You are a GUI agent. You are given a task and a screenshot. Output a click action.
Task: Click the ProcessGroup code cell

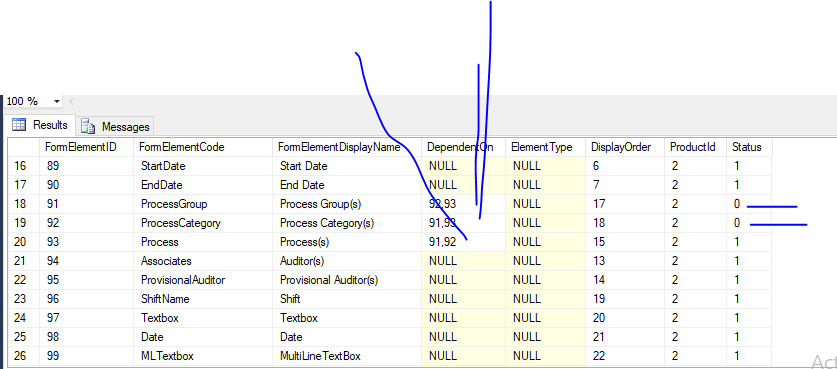coord(203,204)
